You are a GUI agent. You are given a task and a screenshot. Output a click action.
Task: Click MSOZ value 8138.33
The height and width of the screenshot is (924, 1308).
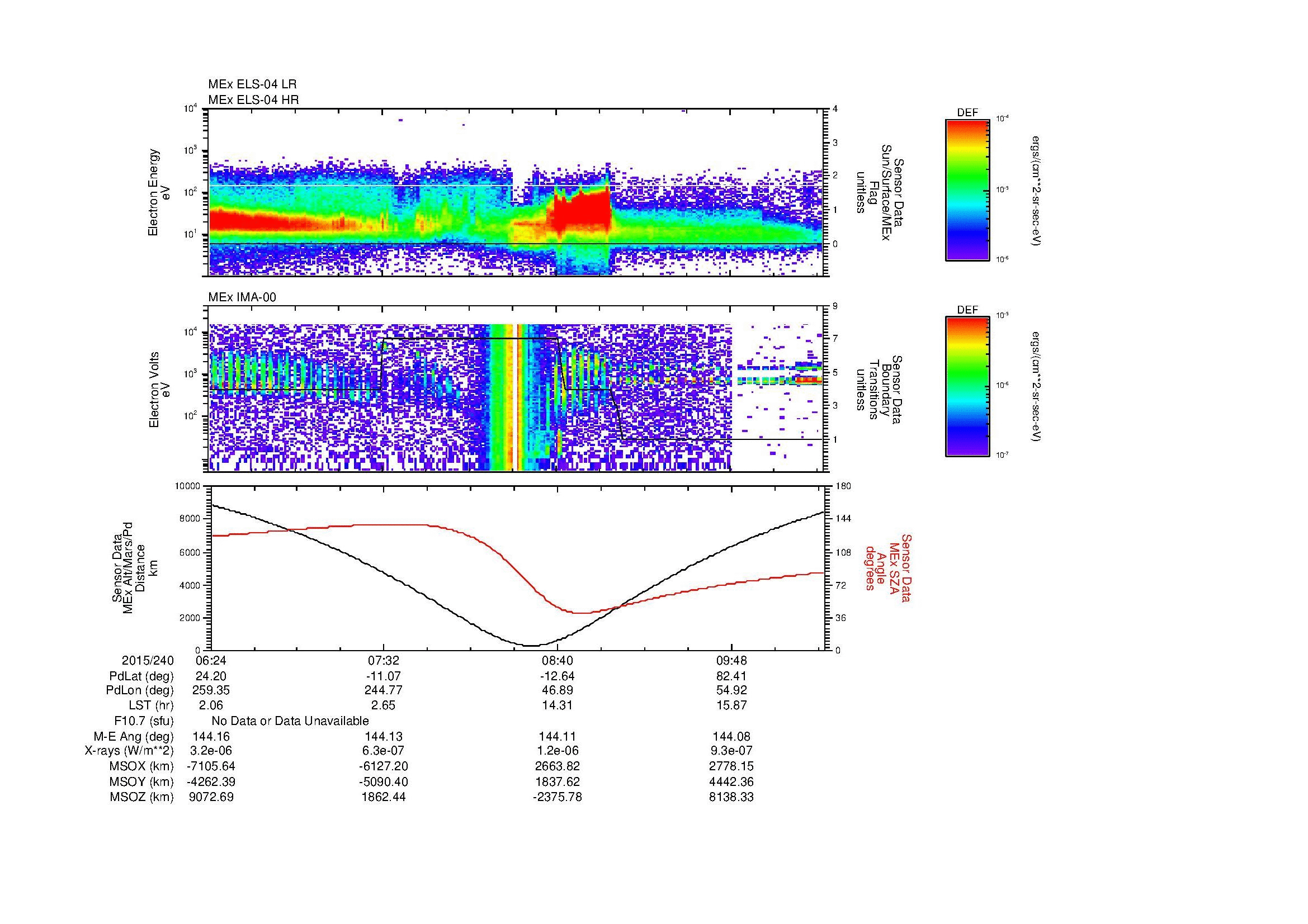731,797
